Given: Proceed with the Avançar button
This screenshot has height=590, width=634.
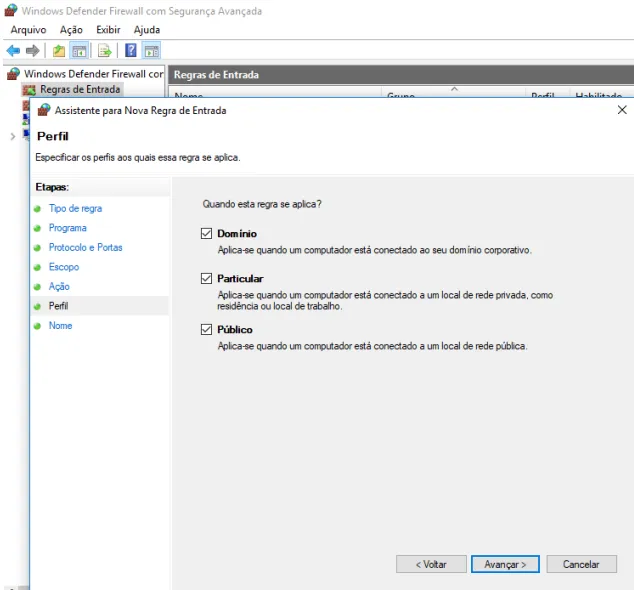Looking at the screenshot, I should tap(505, 564).
